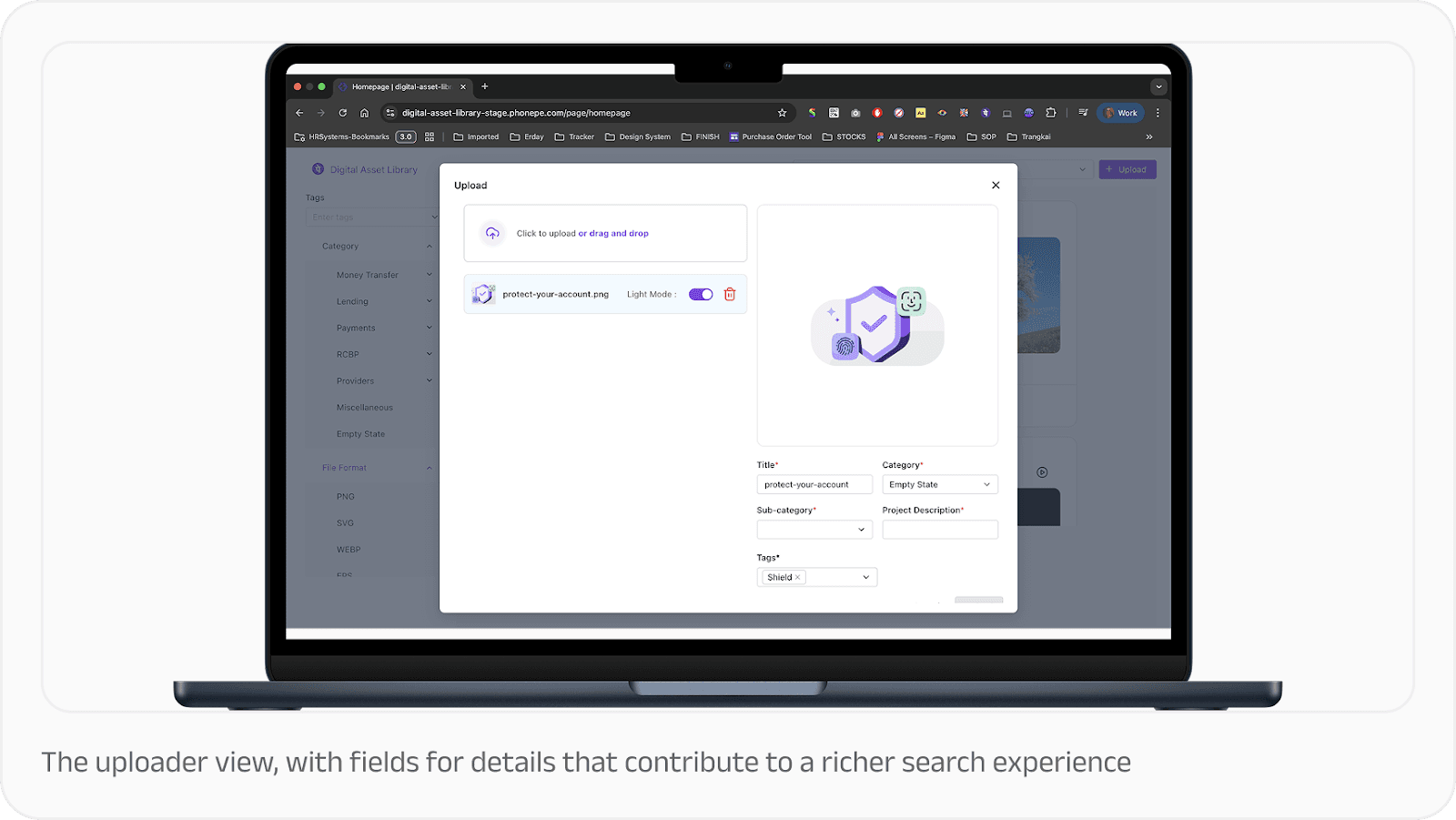Click the shield preview image

877,324
